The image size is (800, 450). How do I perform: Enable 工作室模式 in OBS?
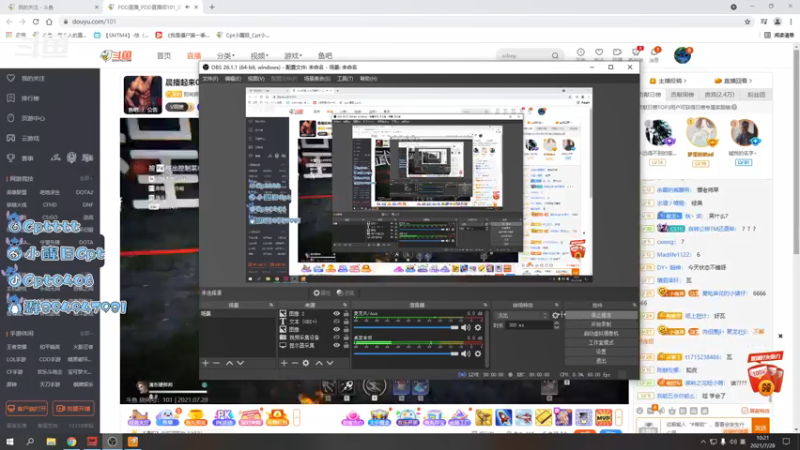[601, 343]
